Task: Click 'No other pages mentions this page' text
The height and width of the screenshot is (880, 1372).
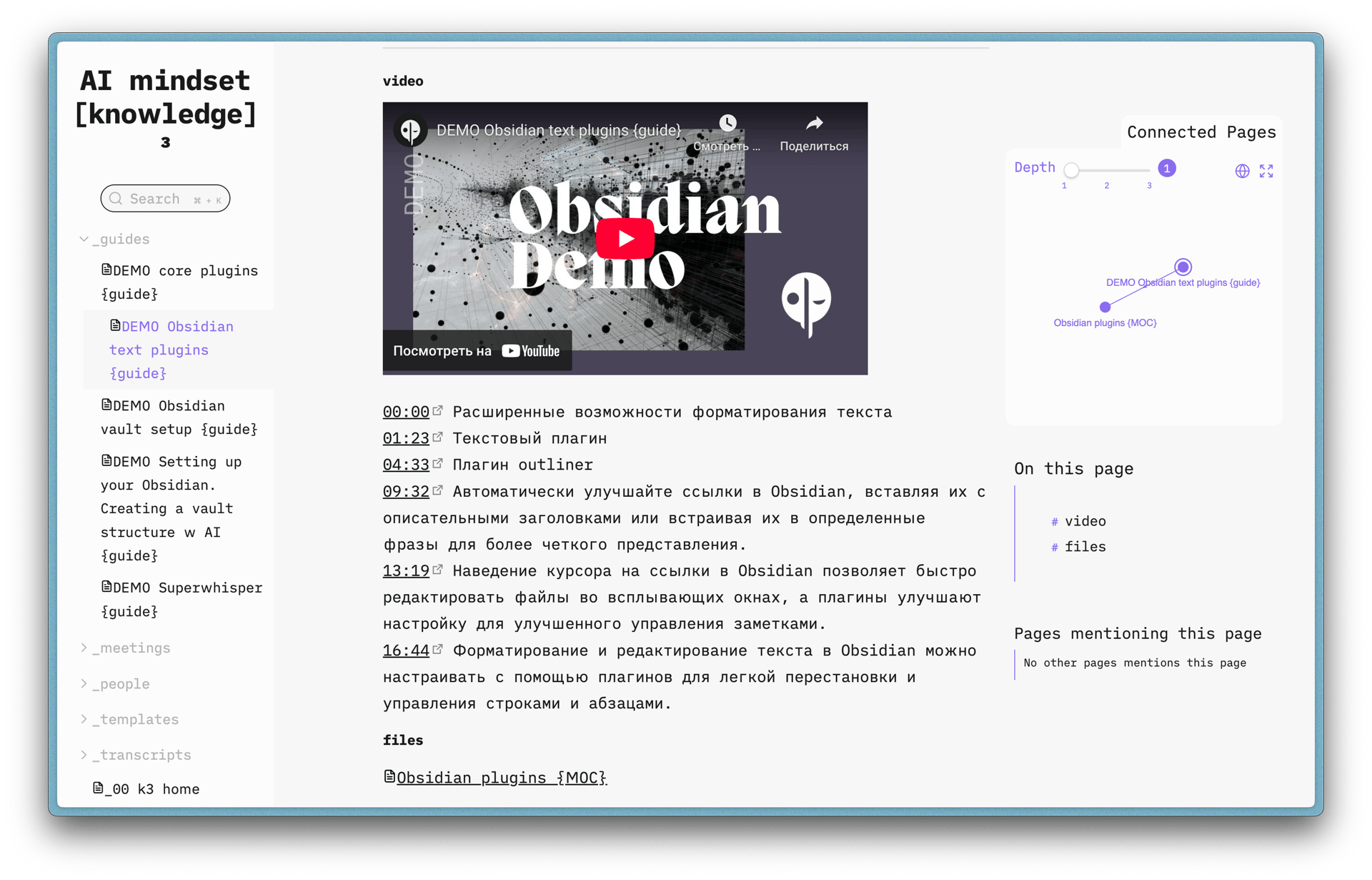Action: 1135,663
